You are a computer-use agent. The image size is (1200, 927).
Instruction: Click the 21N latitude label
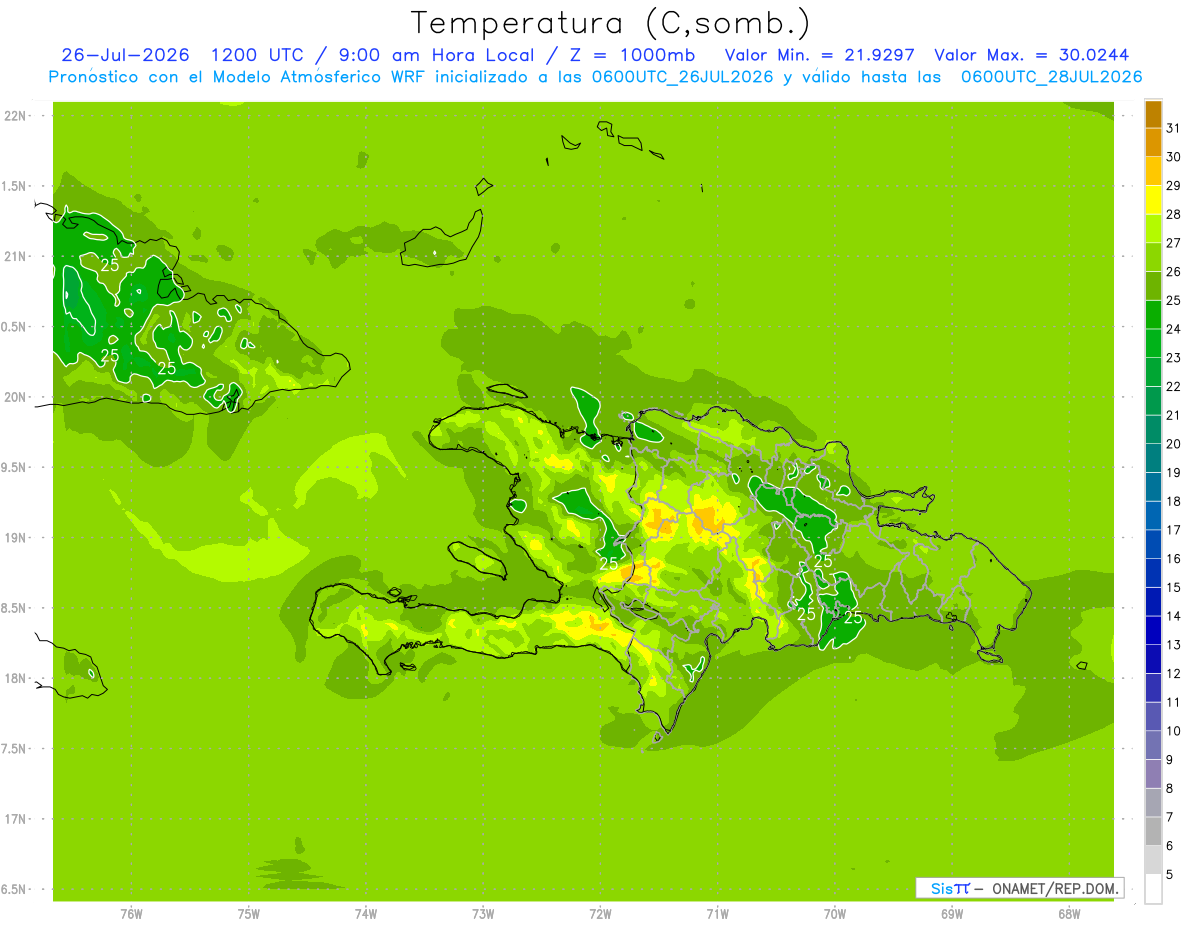point(16,256)
